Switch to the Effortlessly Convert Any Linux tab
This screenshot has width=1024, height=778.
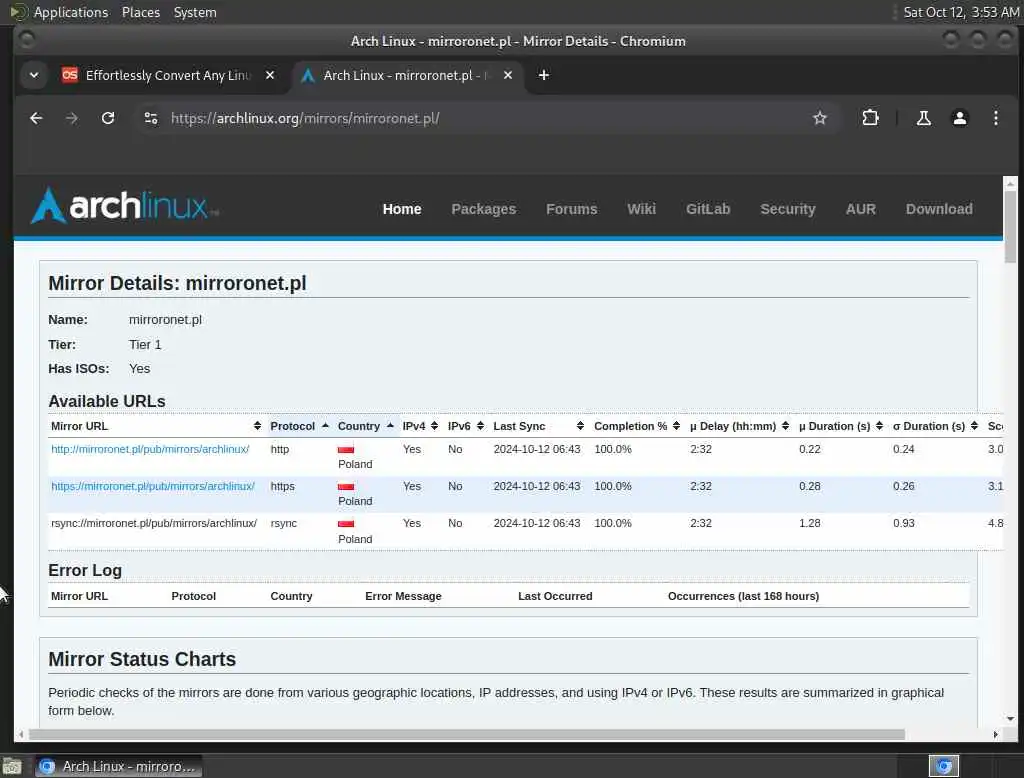coord(167,75)
